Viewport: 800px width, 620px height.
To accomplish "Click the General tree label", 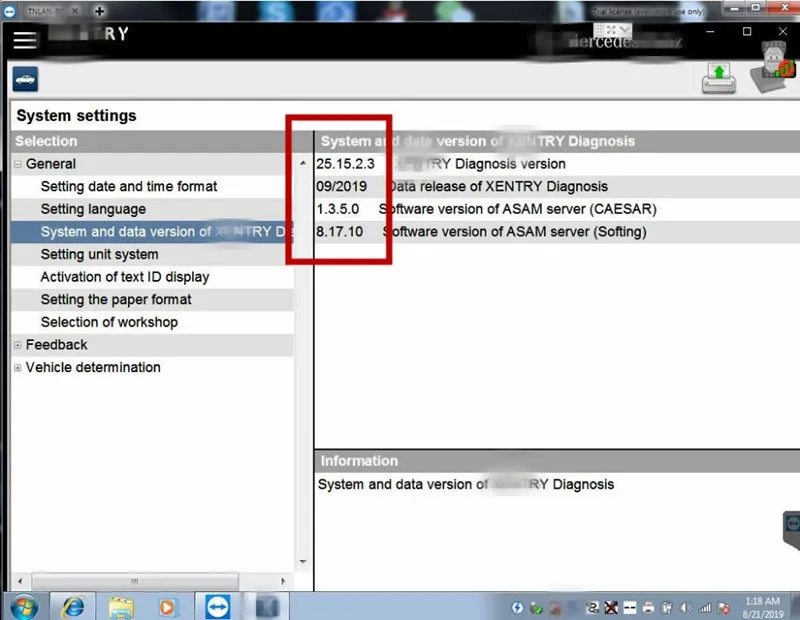I will (x=51, y=164).
